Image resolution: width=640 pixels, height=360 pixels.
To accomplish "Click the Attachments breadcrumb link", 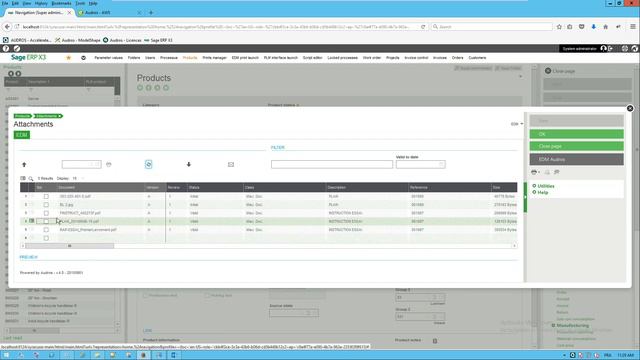I will pos(48,116).
